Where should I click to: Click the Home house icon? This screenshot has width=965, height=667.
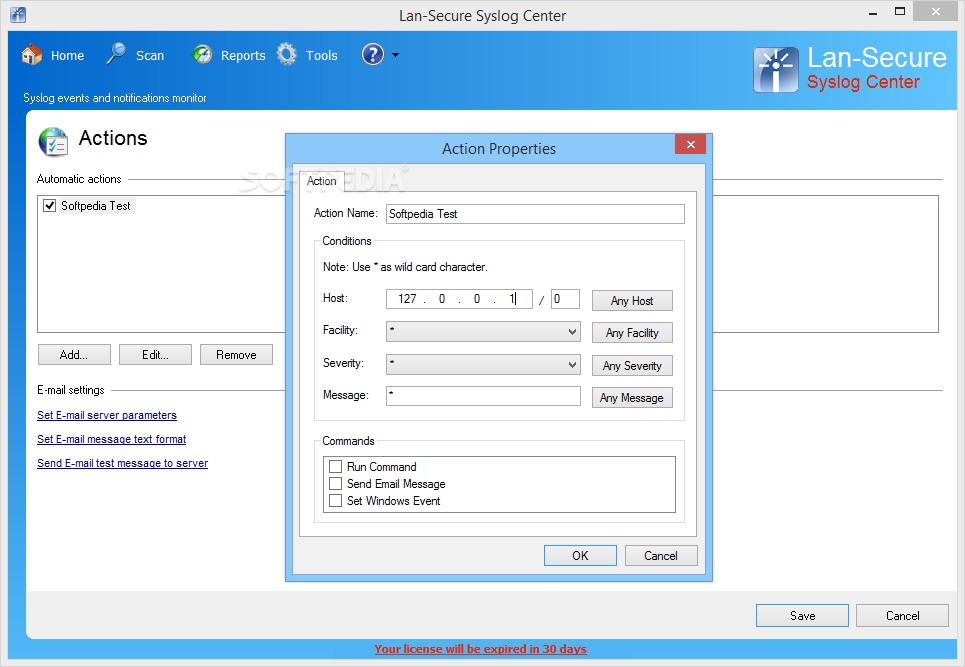pos(32,55)
